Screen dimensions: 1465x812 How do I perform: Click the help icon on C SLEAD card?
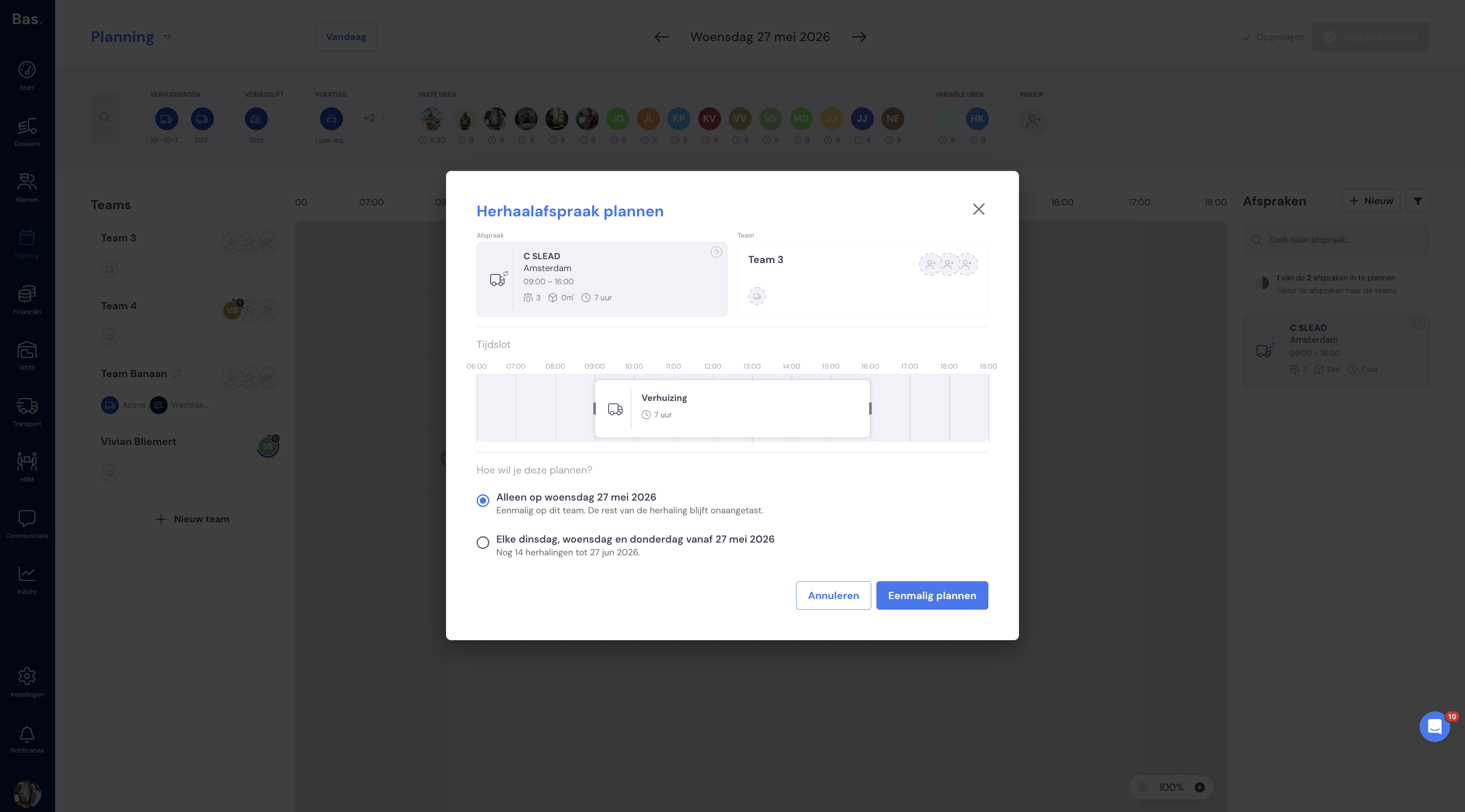tap(716, 252)
